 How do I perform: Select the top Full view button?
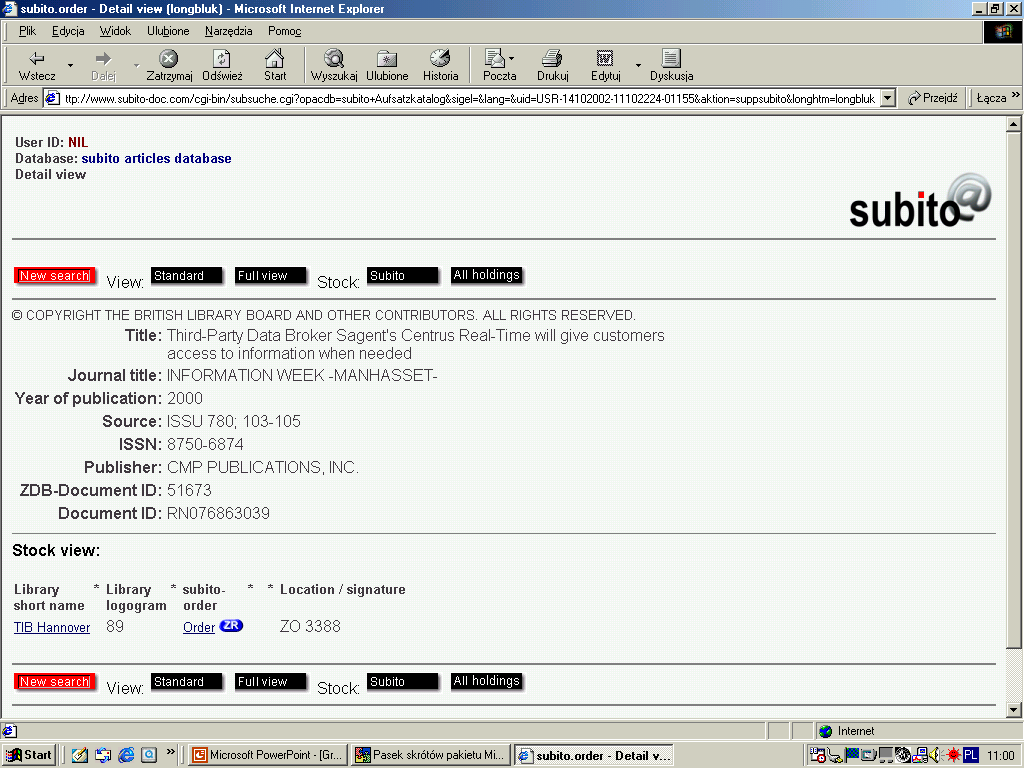tap(270, 276)
